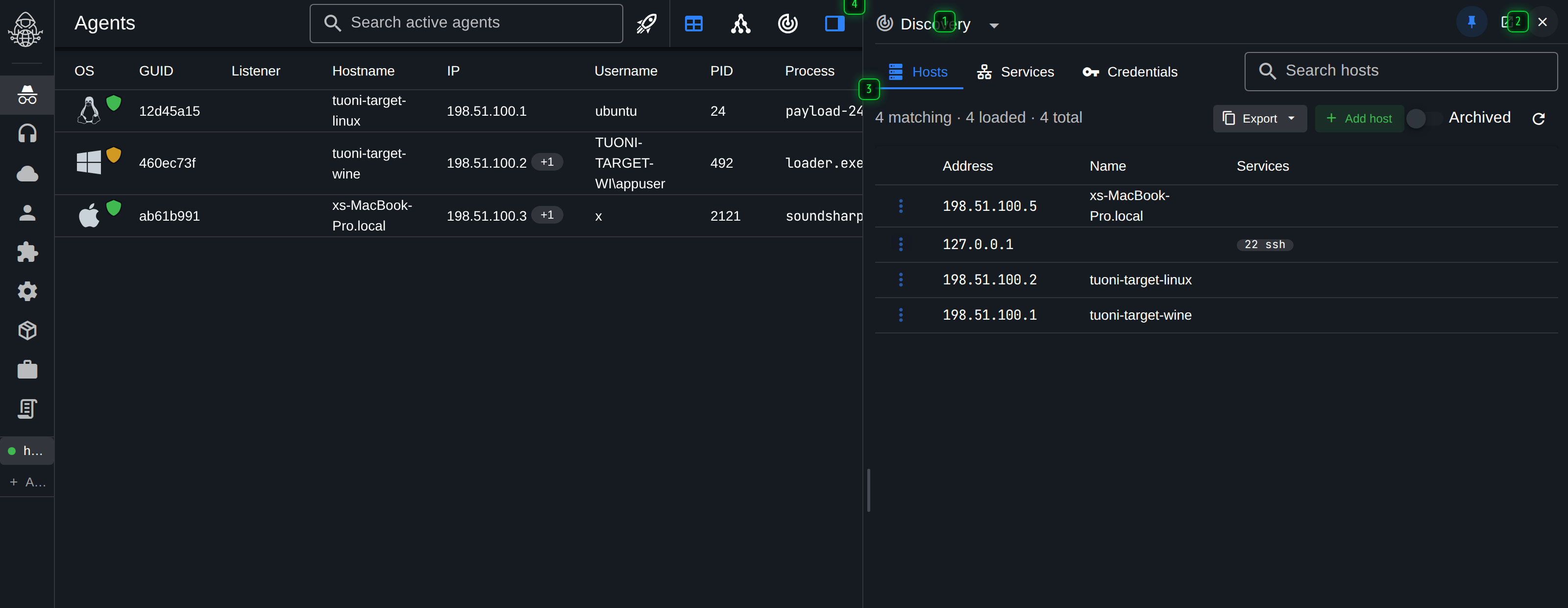Screen dimensions: 1568x608
Task: Click yellow shield on agent 460ec73f
Action: pyautogui.click(x=114, y=155)
